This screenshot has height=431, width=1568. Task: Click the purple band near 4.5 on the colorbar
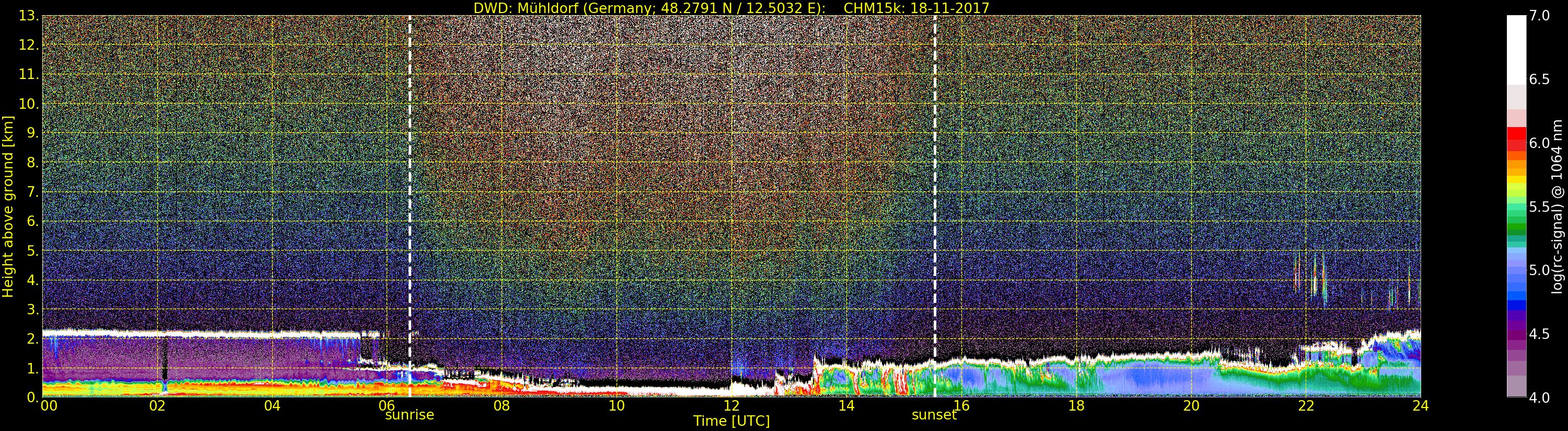point(1516,334)
